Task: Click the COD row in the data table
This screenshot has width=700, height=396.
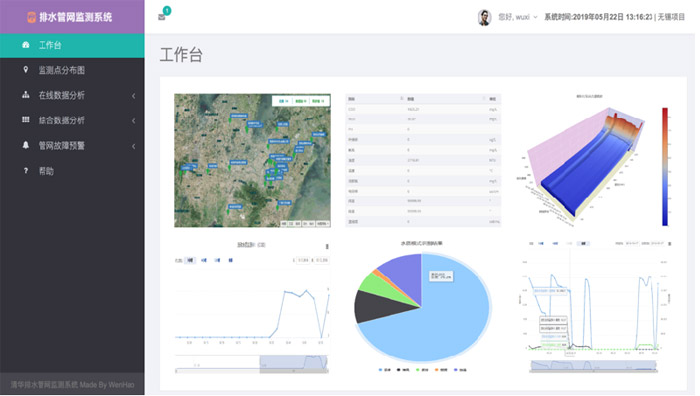Action: pos(423,109)
